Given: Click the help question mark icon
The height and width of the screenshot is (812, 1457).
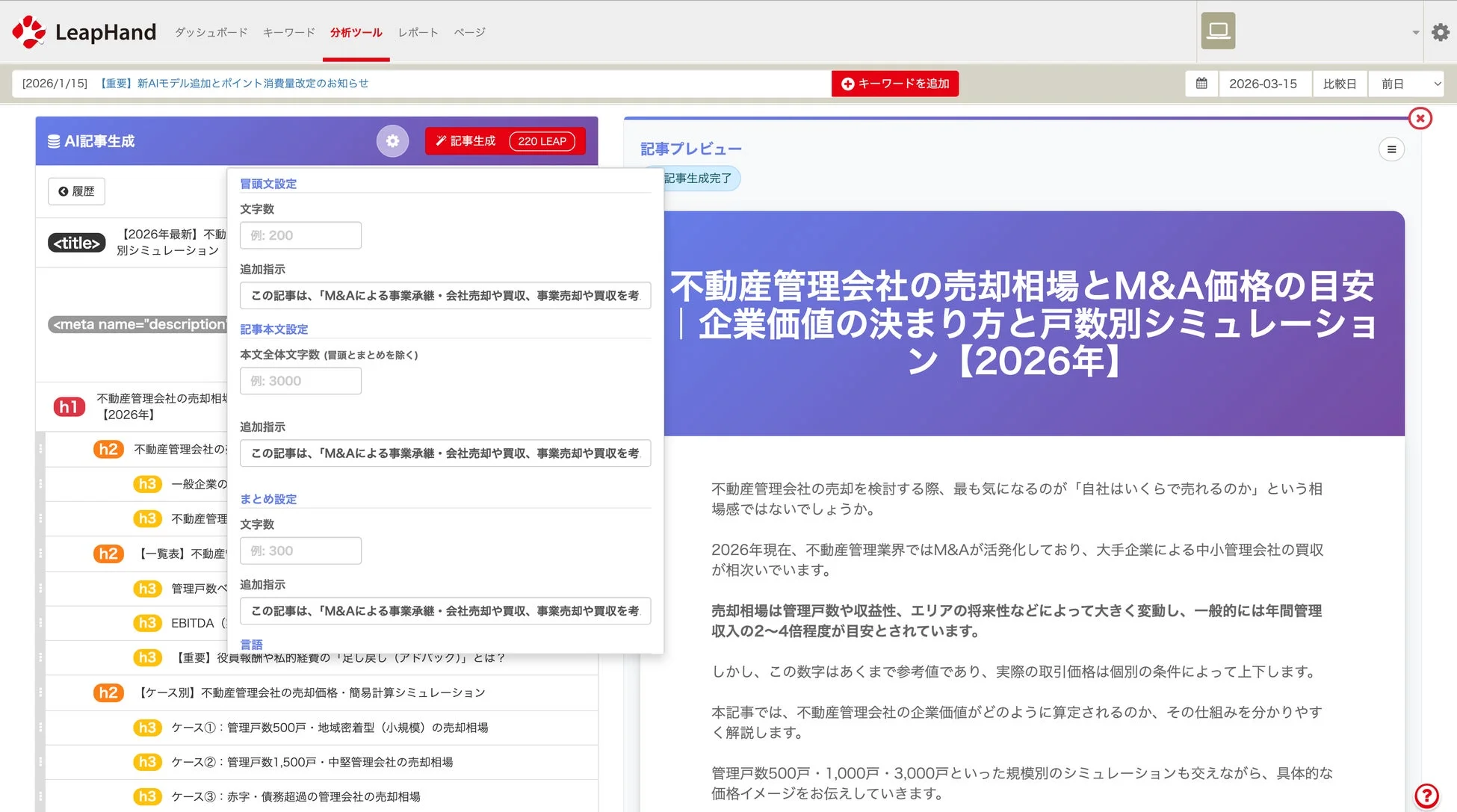Looking at the screenshot, I should pos(1427,794).
